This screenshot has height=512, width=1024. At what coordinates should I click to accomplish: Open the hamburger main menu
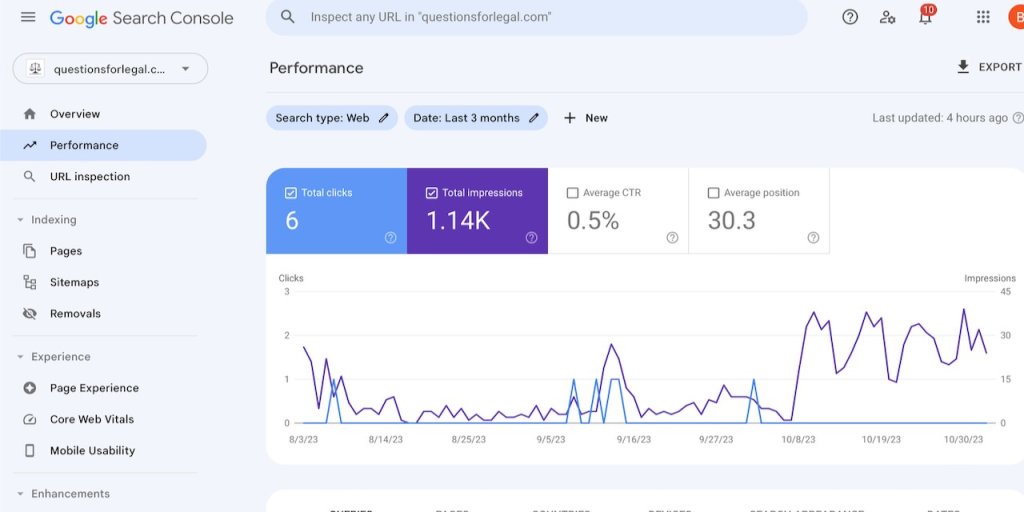(x=28, y=17)
